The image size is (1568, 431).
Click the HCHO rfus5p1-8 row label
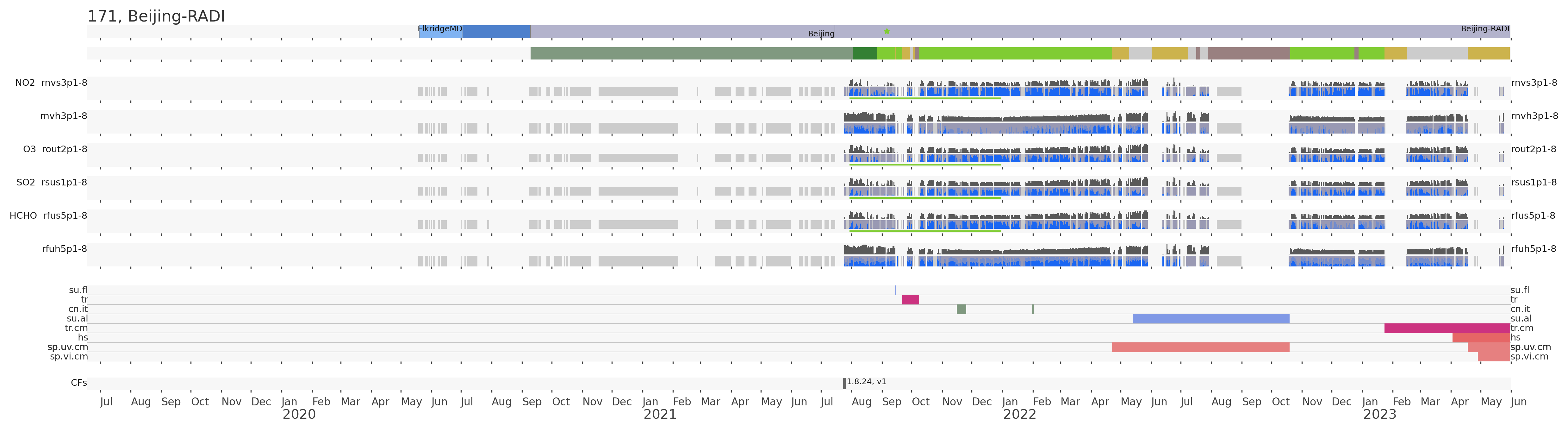click(48, 215)
